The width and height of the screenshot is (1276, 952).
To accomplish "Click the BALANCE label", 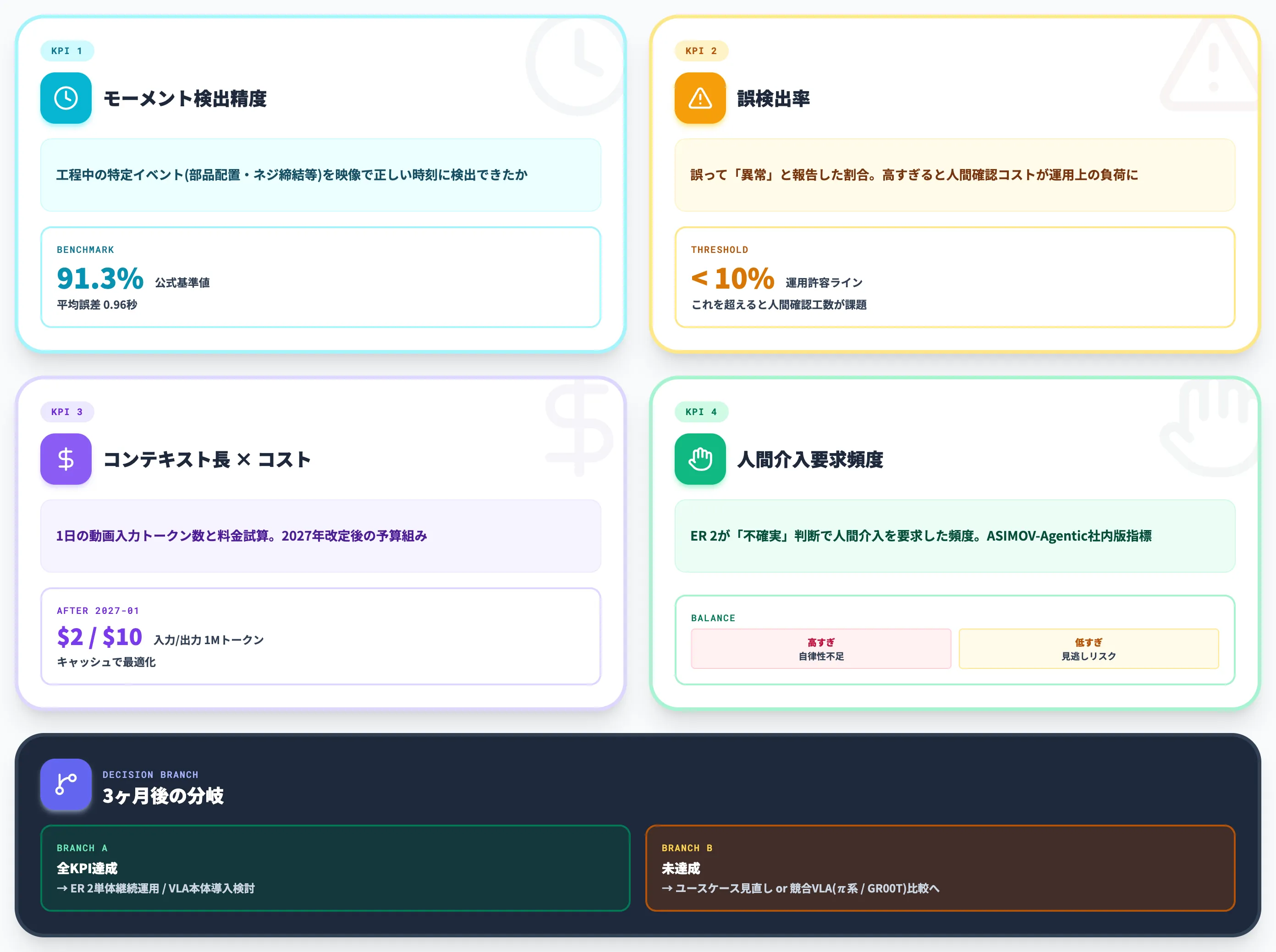I will click(x=713, y=618).
